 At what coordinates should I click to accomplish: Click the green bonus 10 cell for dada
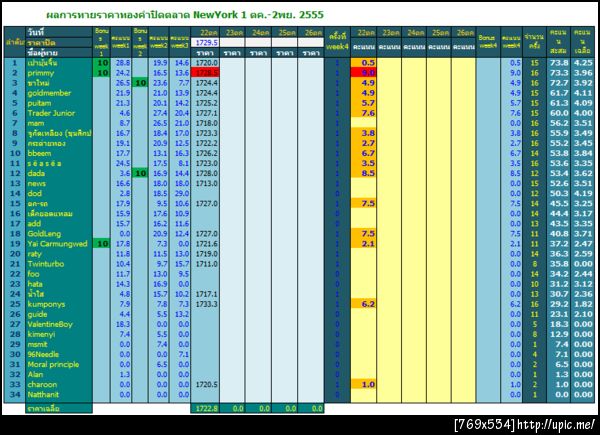140,173
